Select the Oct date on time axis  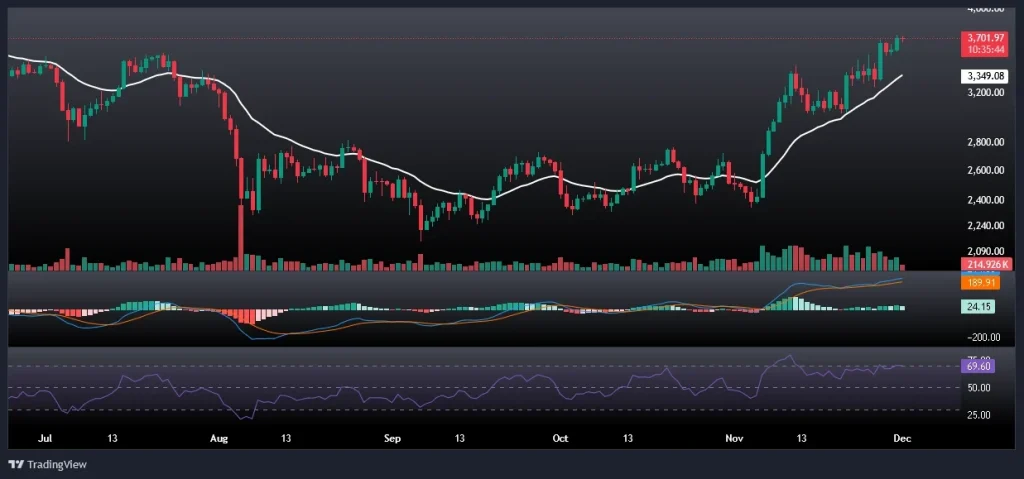click(560, 438)
